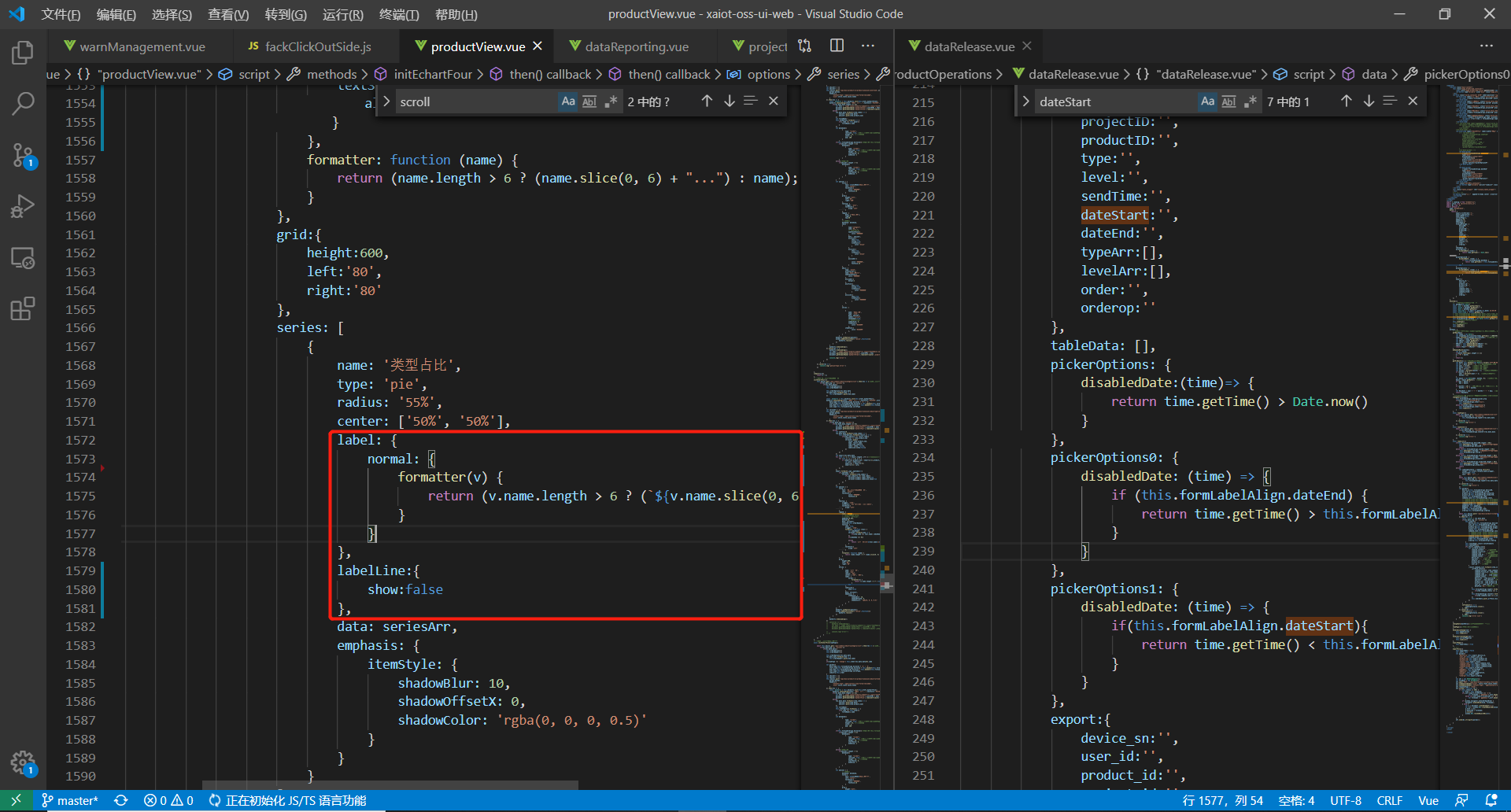Change CRLF line ending in status bar
Viewport: 1511px width, 812px height.
pos(1389,800)
